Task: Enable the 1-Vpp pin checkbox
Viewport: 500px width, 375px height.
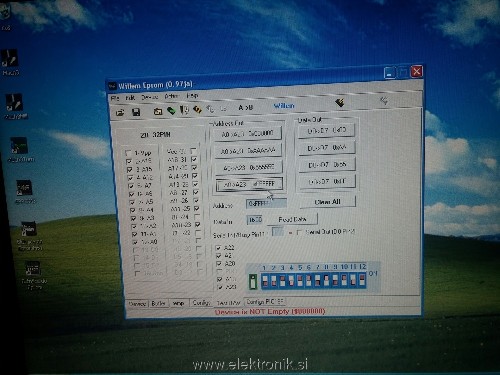Action: [x=128, y=153]
